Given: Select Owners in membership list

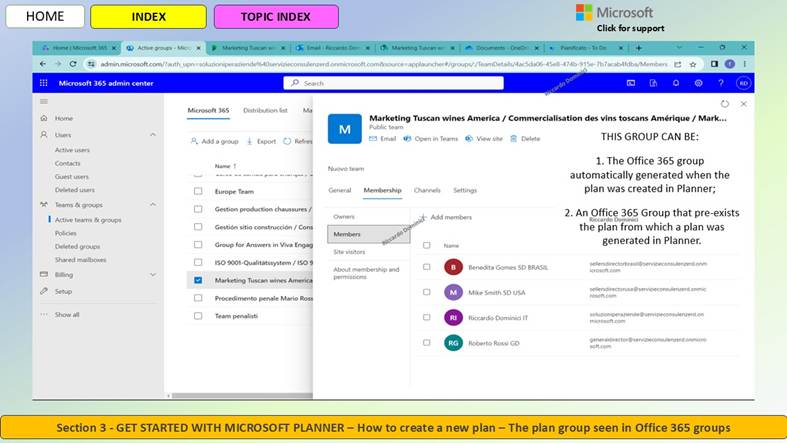Looking at the screenshot, I should [x=344, y=217].
